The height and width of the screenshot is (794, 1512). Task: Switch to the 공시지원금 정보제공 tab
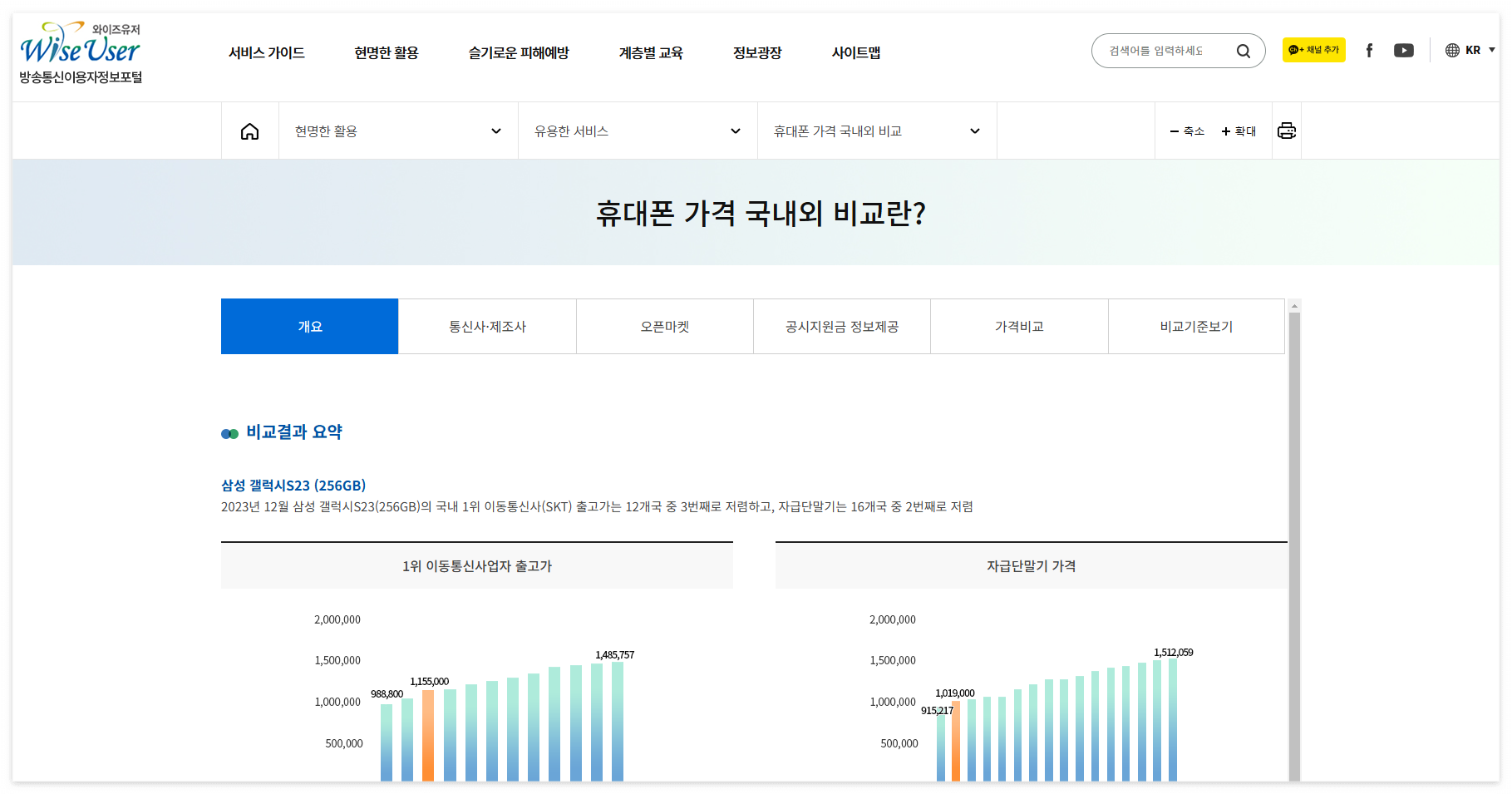pyautogui.click(x=842, y=327)
